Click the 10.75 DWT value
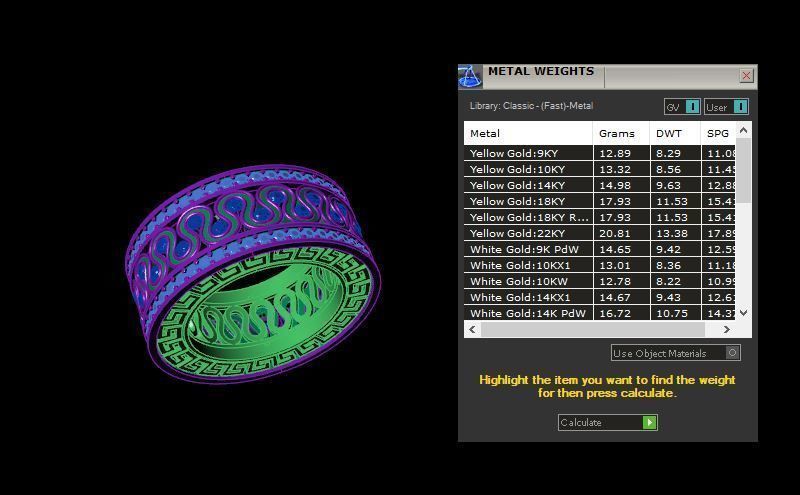This screenshot has width=800, height=495. (x=672, y=313)
